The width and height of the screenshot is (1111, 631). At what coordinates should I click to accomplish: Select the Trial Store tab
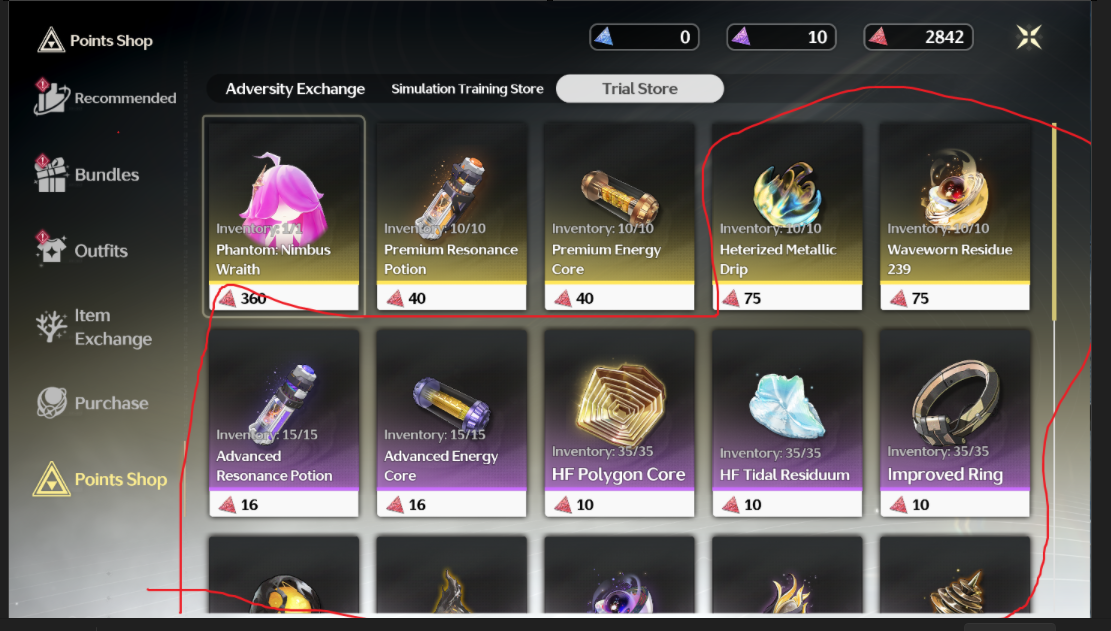click(x=640, y=89)
